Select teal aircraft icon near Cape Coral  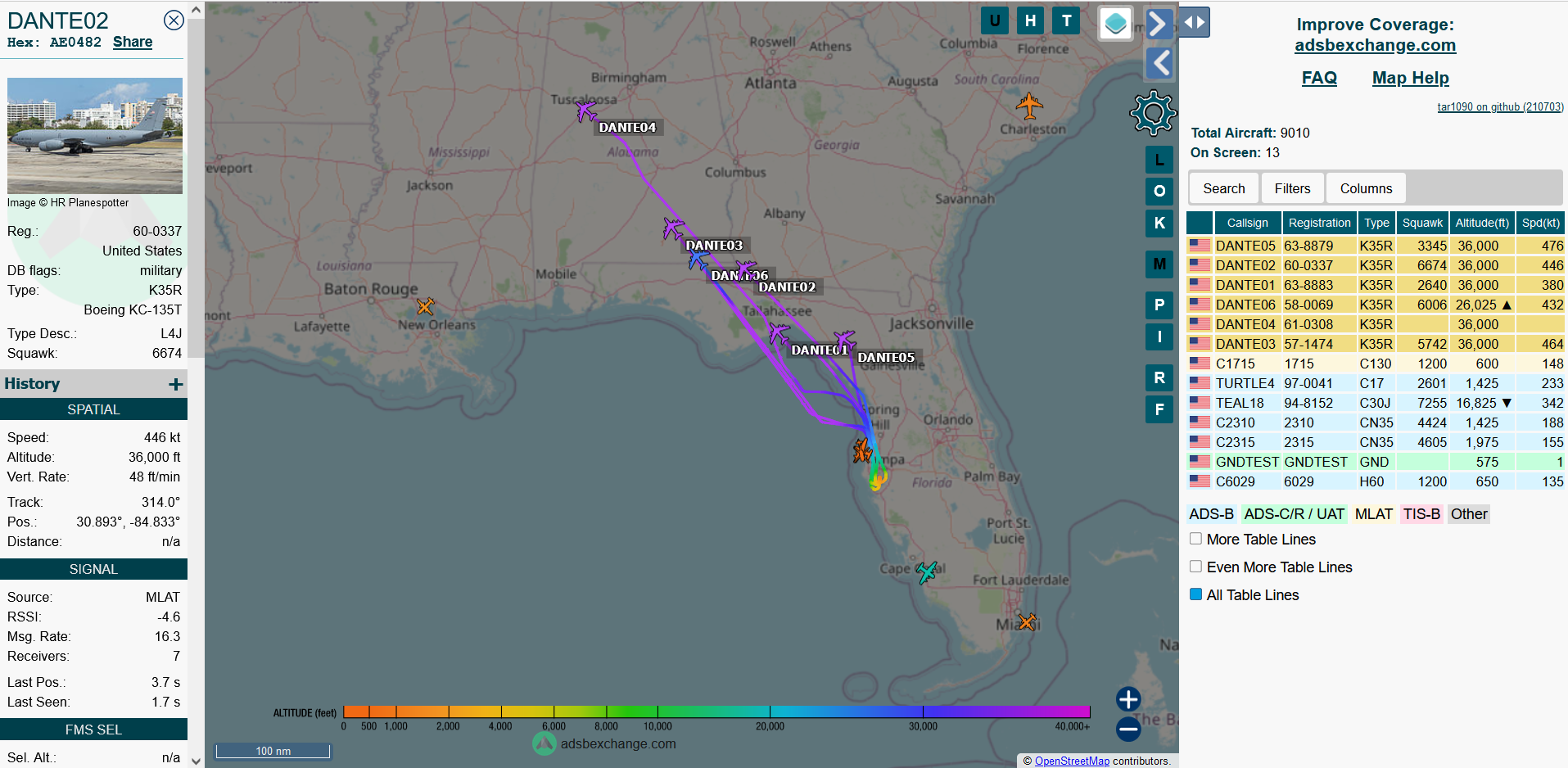[x=927, y=571]
